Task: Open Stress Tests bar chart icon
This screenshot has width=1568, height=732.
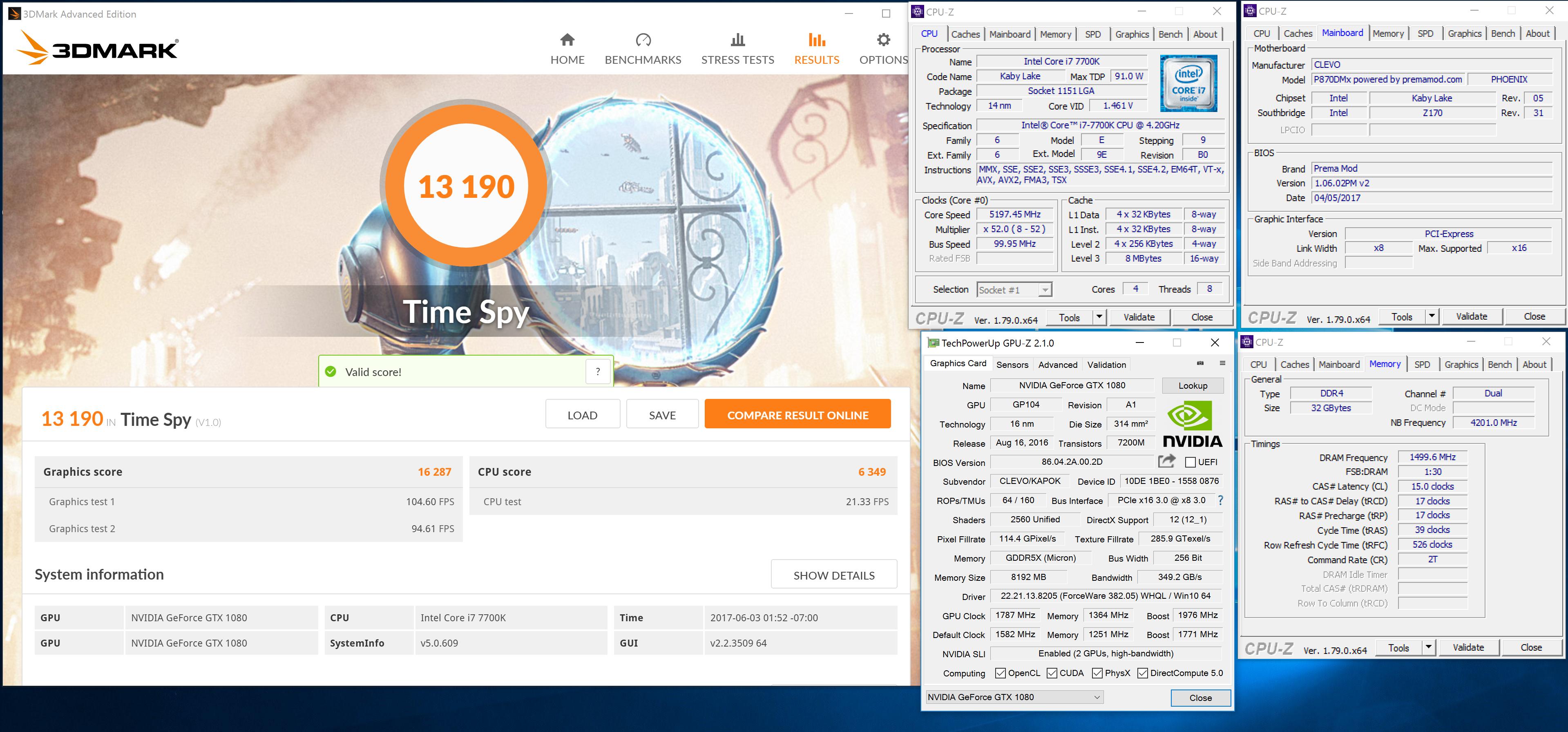Action: tap(737, 40)
